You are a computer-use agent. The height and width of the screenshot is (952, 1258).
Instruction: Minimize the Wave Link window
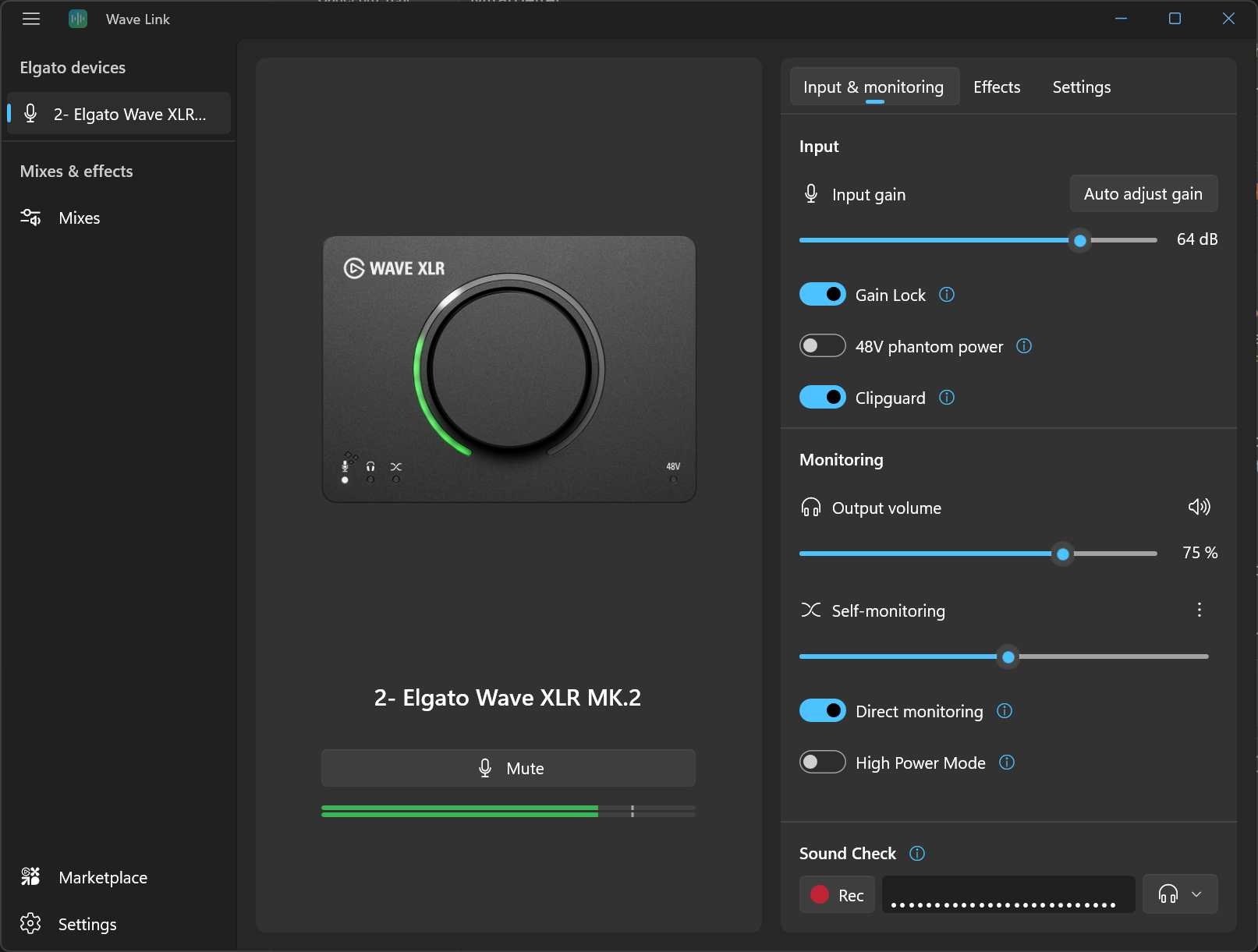[x=1122, y=19]
